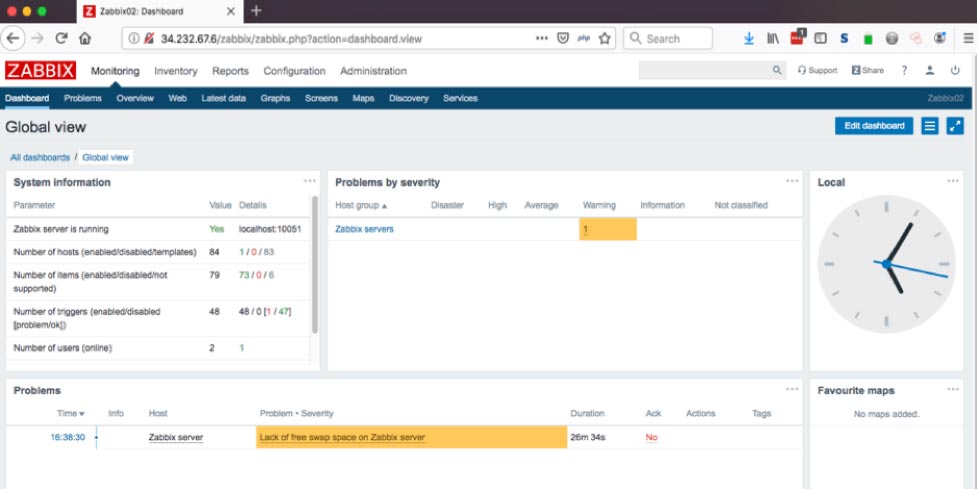The height and width of the screenshot is (489, 977).
Task: Open Firefox library icon
Action: click(x=773, y=39)
